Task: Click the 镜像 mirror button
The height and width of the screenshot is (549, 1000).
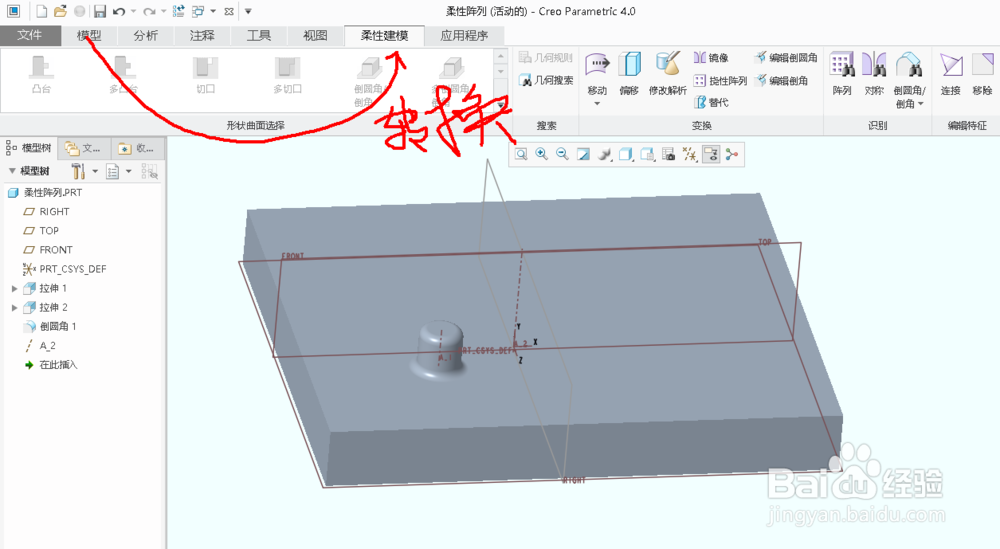Action: pos(711,57)
